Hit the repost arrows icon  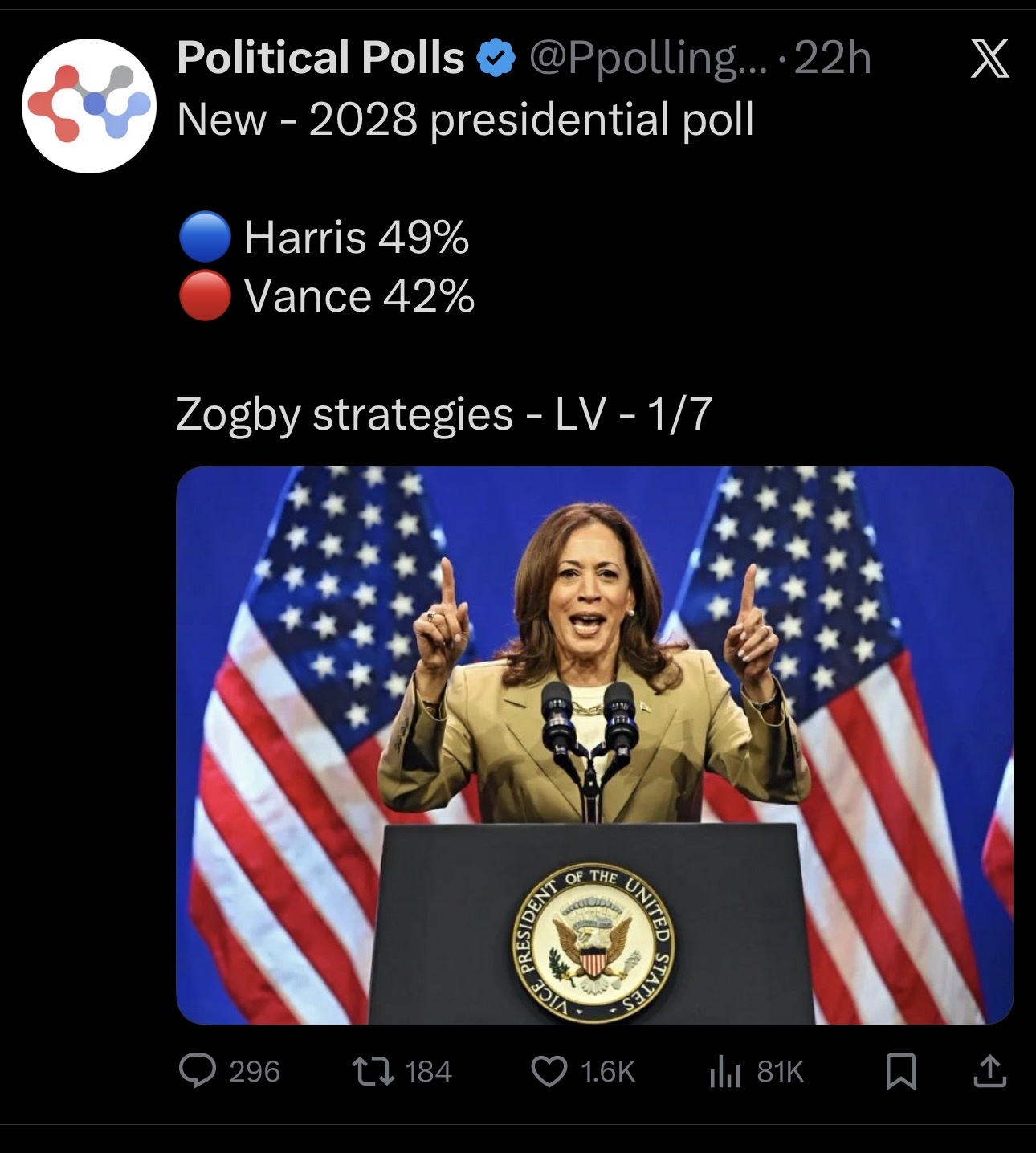pos(373,1071)
